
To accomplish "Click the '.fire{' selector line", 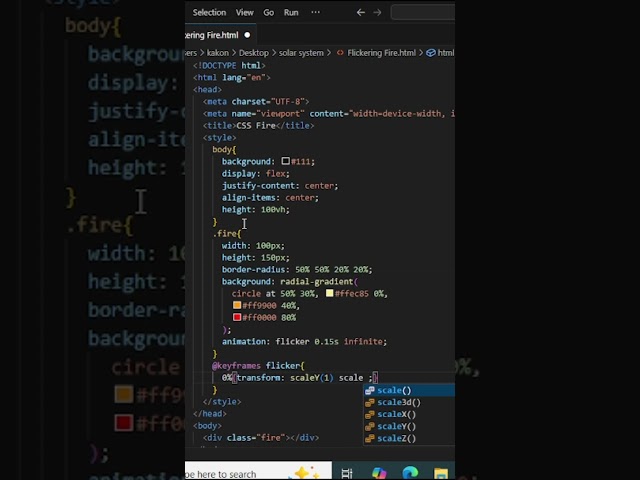I will coord(227,233).
